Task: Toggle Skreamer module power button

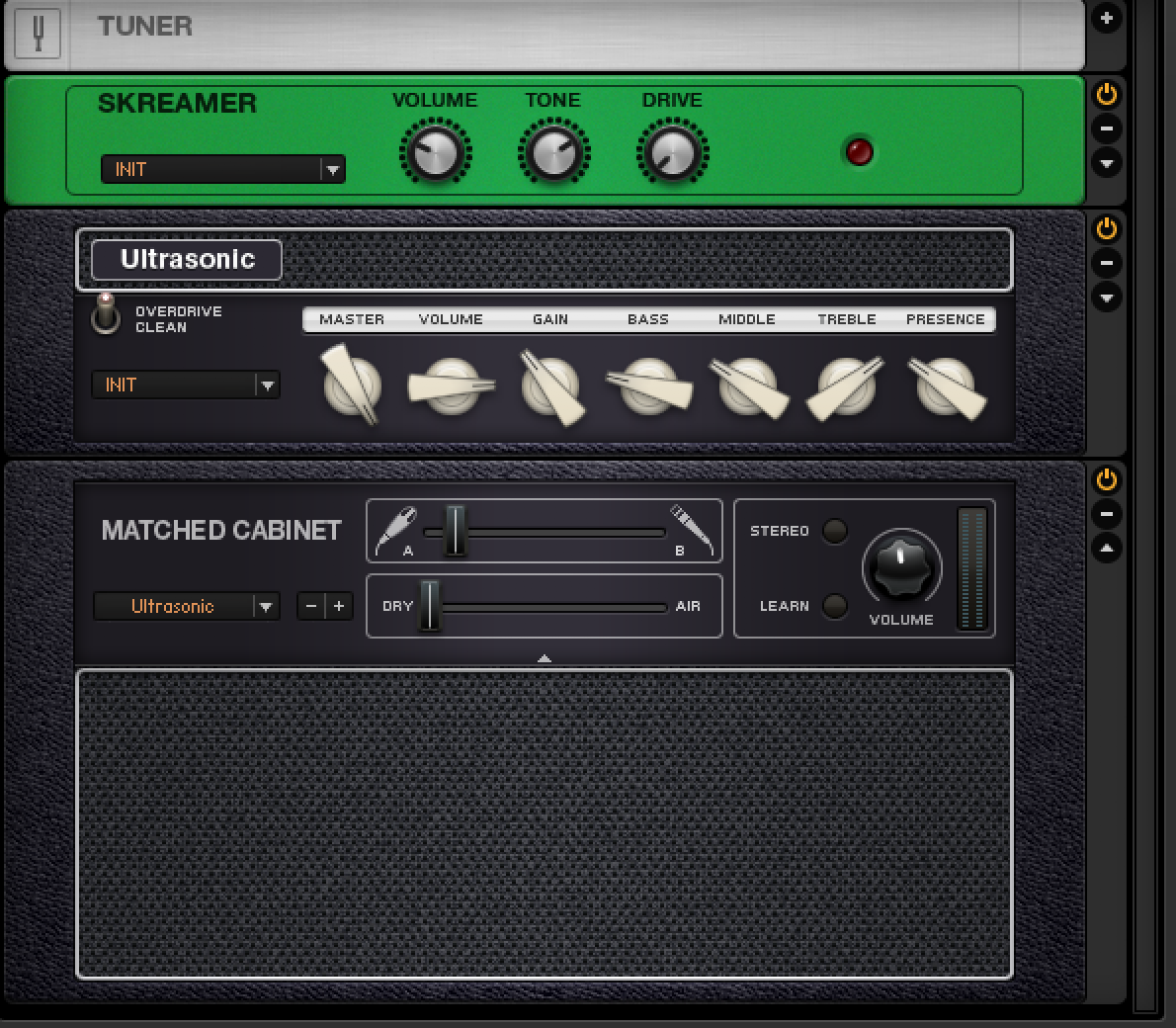Action: pos(1106,95)
